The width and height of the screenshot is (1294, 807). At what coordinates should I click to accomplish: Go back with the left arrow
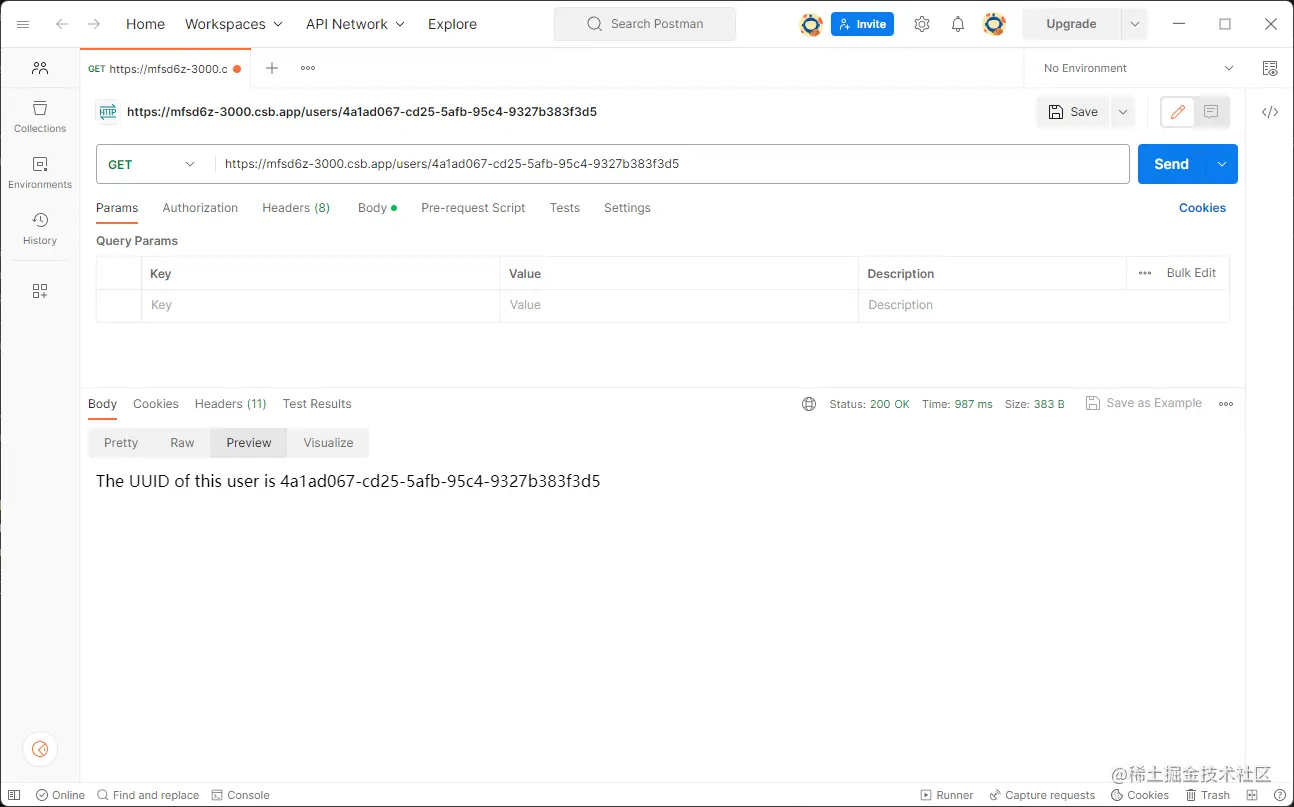click(x=62, y=24)
